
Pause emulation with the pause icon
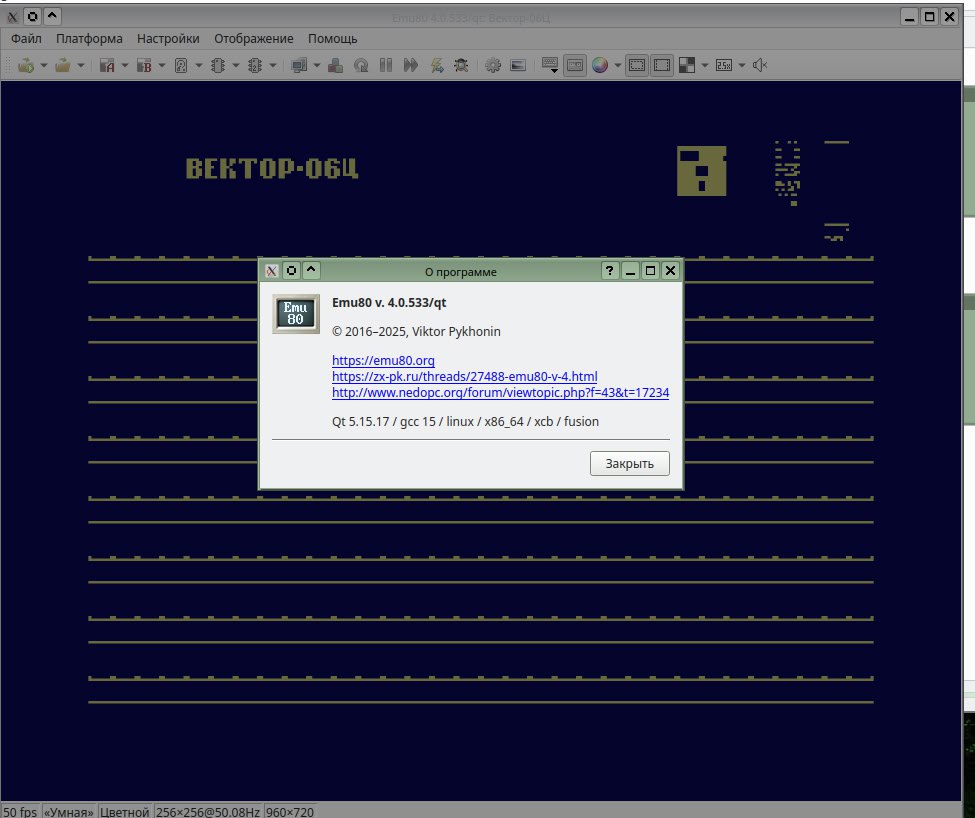385,66
